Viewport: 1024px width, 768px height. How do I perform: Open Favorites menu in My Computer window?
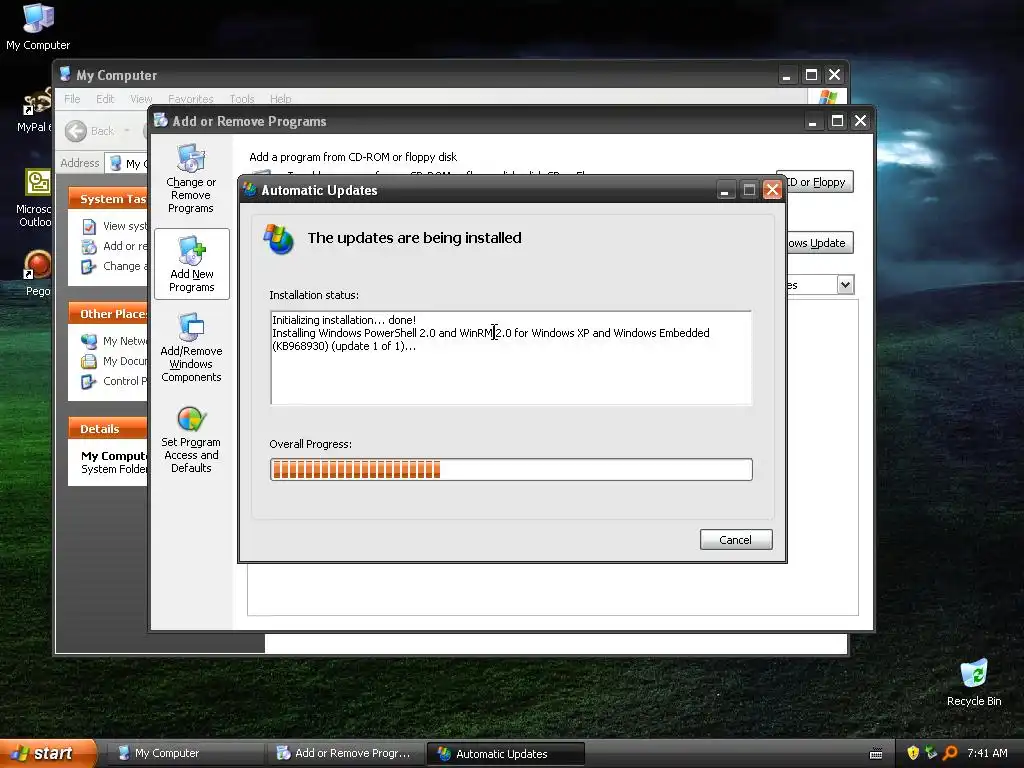[190, 99]
